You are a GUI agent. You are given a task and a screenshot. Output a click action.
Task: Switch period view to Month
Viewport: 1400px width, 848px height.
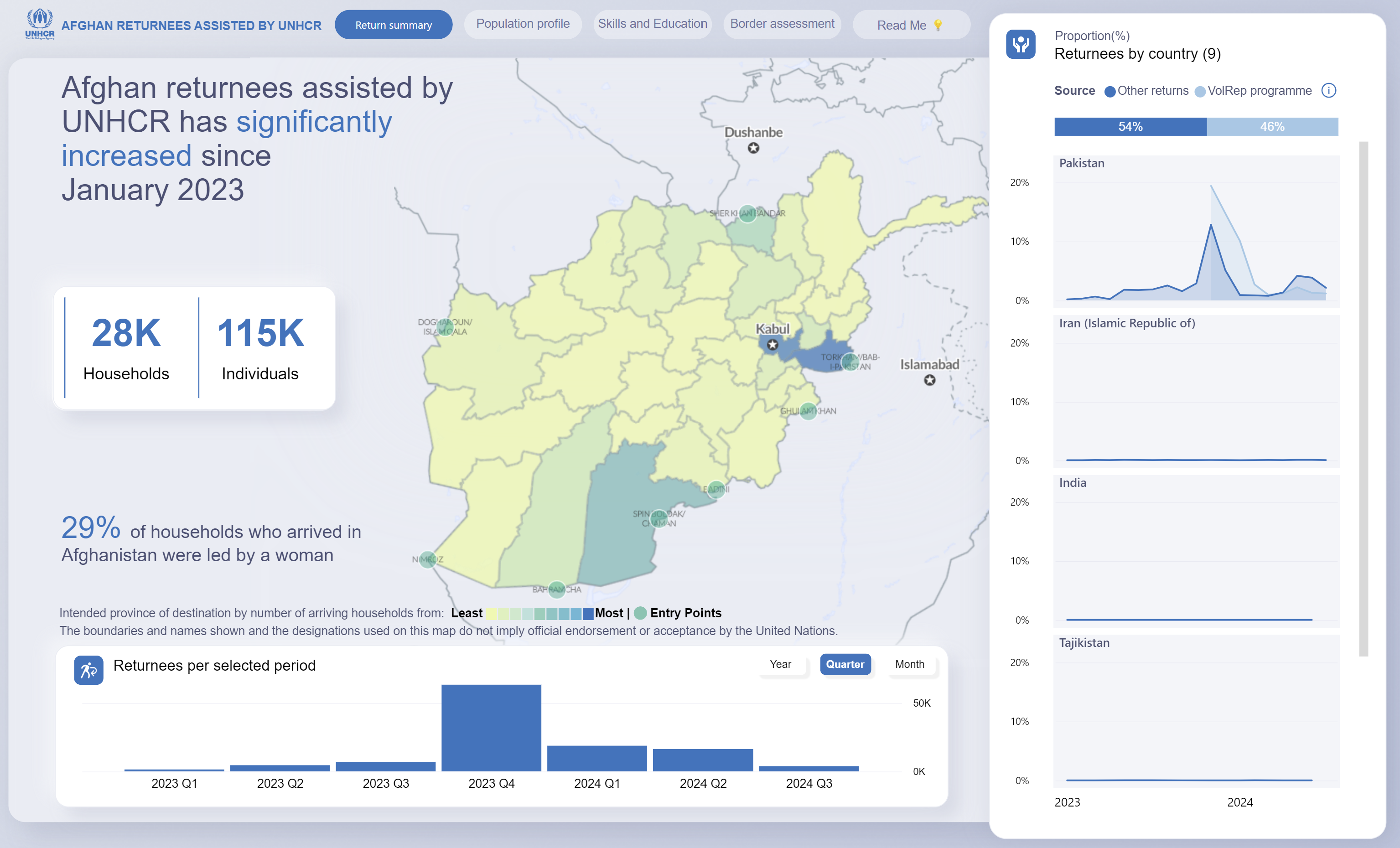pos(909,664)
